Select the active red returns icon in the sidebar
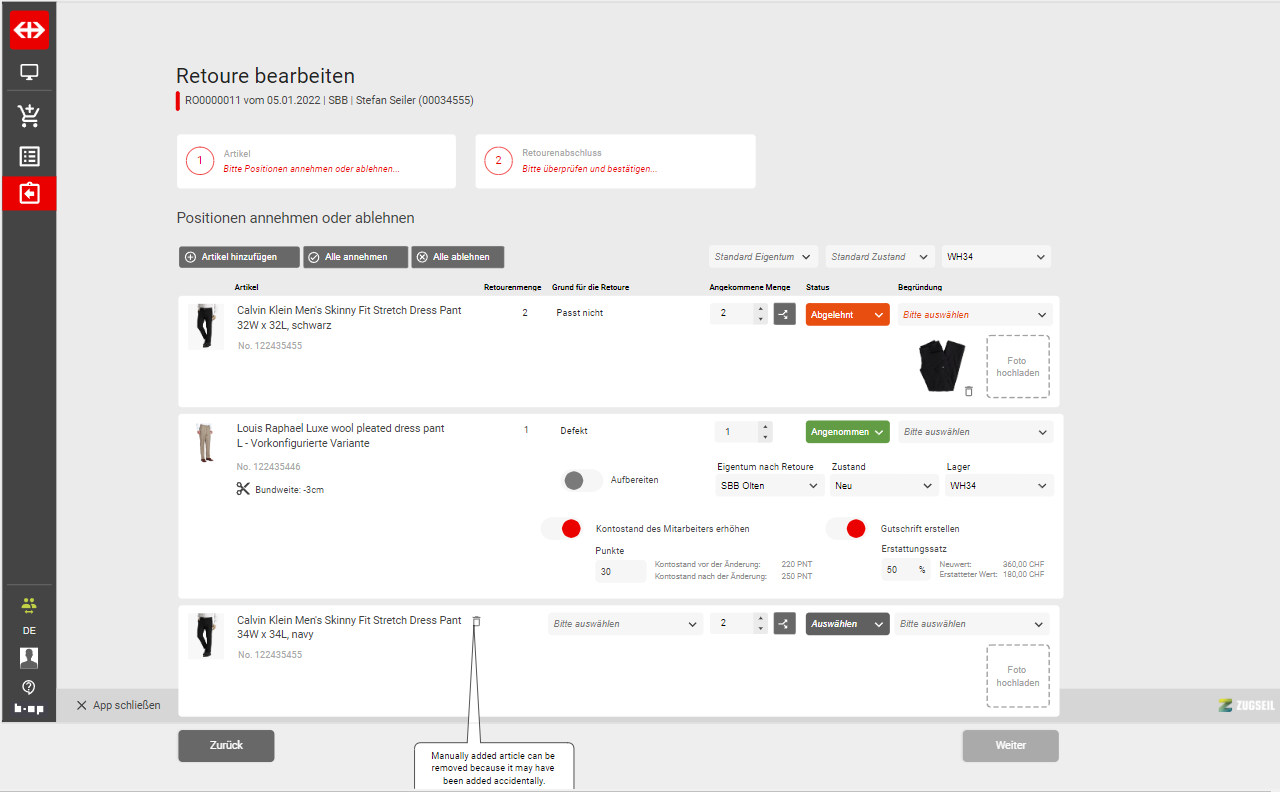The image size is (1280, 792). (29, 193)
